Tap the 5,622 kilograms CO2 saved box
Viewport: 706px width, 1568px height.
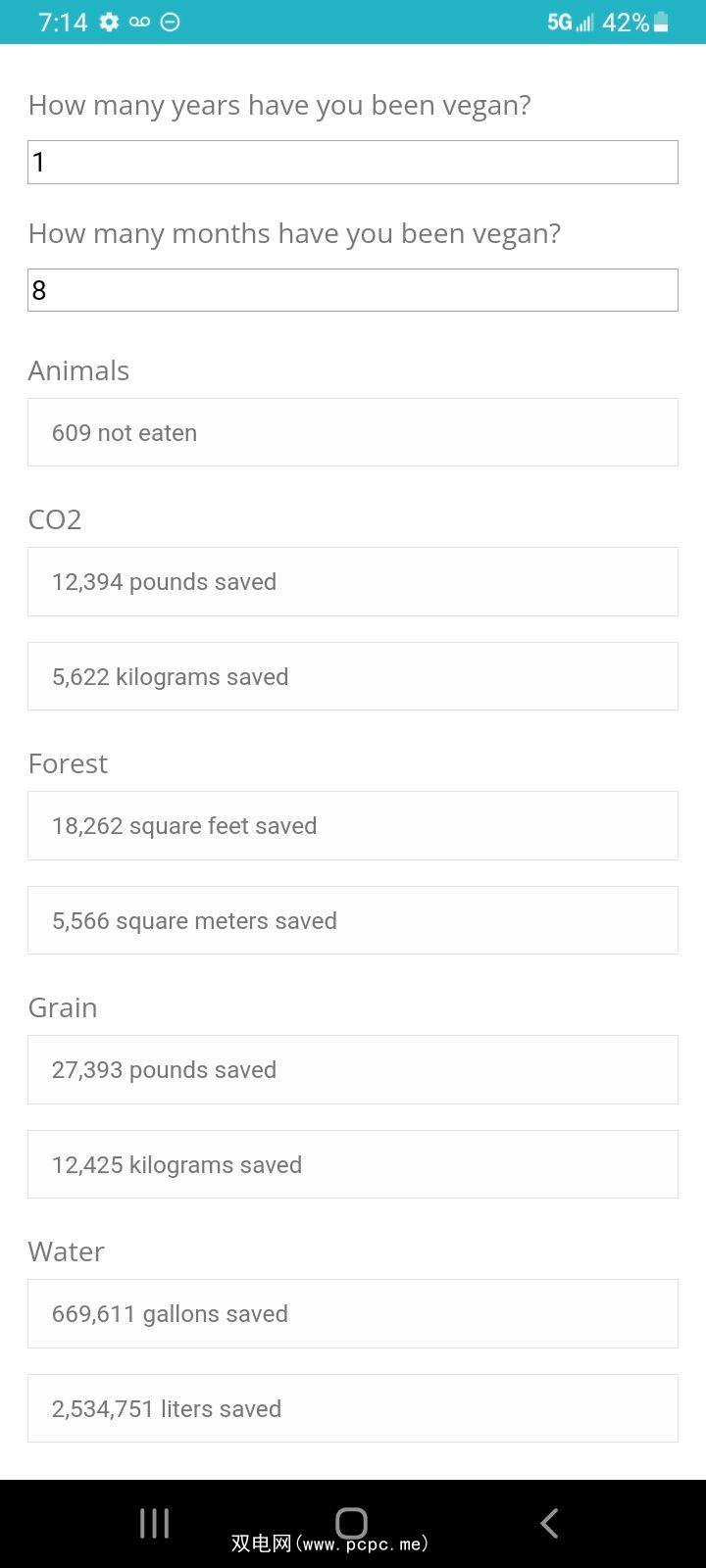coord(353,676)
